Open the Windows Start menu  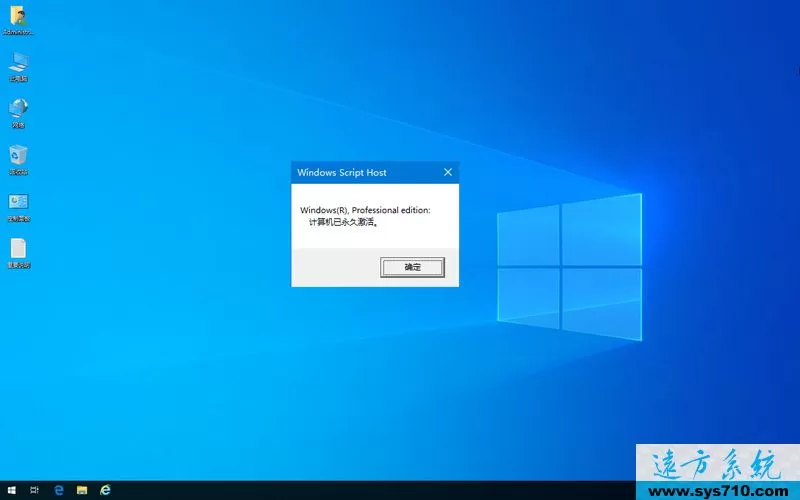click(x=11, y=490)
